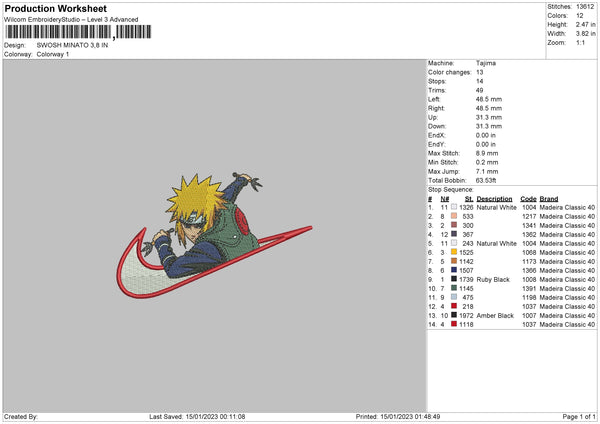Select the Ruby Black swatch in stop 9
Viewport: 600px width, 424px height.
pyautogui.click(x=454, y=279)
